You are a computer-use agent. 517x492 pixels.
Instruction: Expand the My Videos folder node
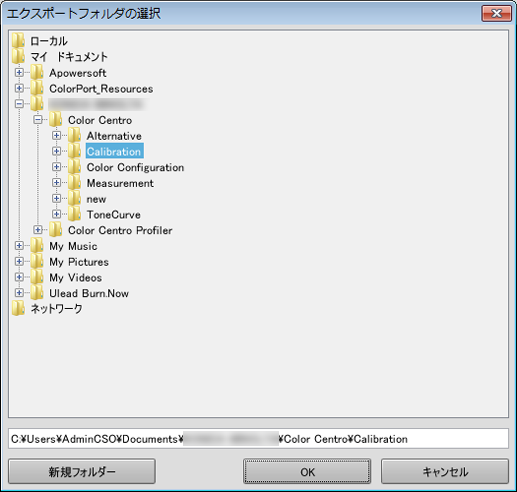pyautogui.click(x=19, y=277)
